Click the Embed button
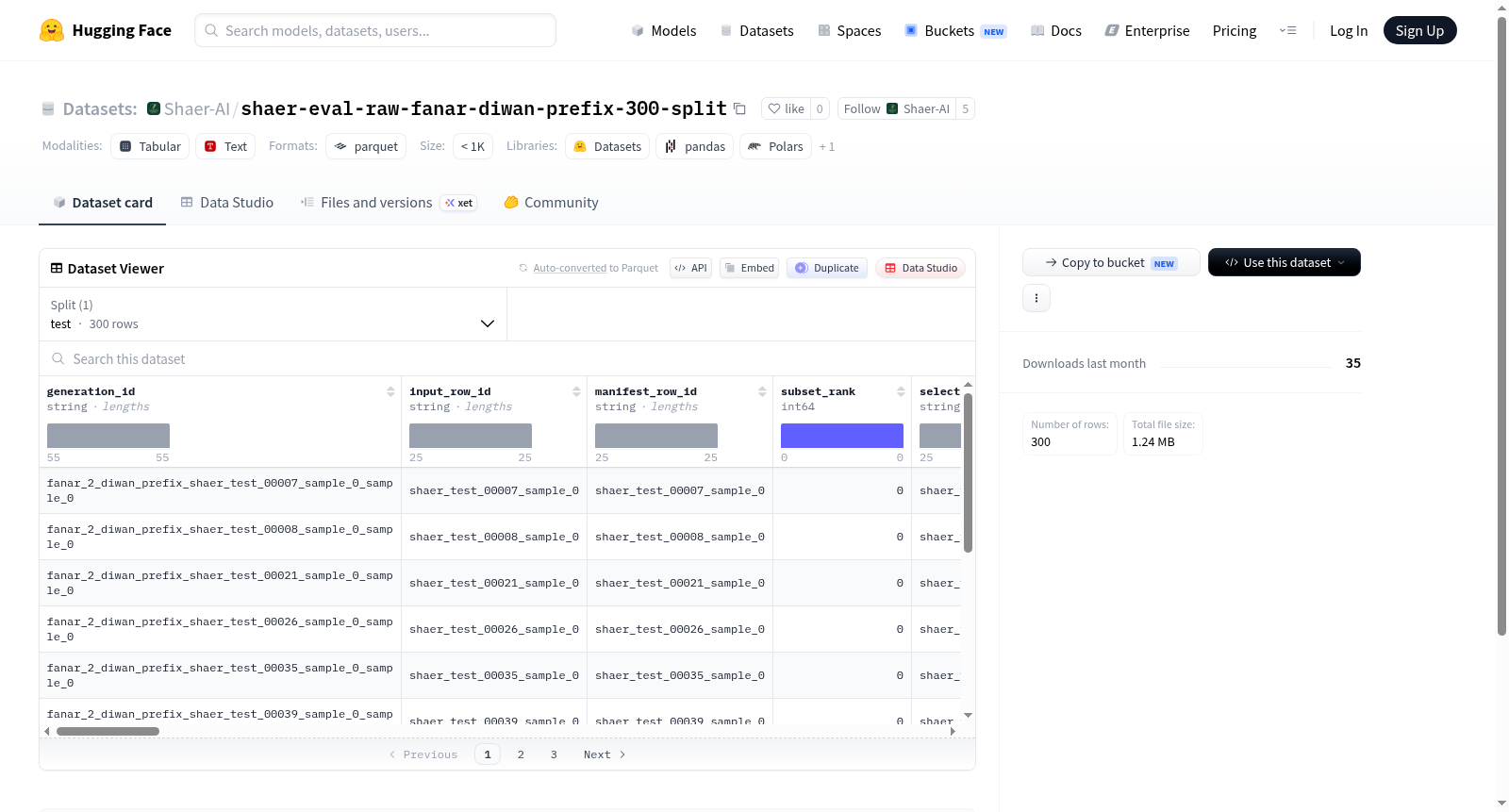The width and height of the screenshot is (1509, 812). coord(749,268)
